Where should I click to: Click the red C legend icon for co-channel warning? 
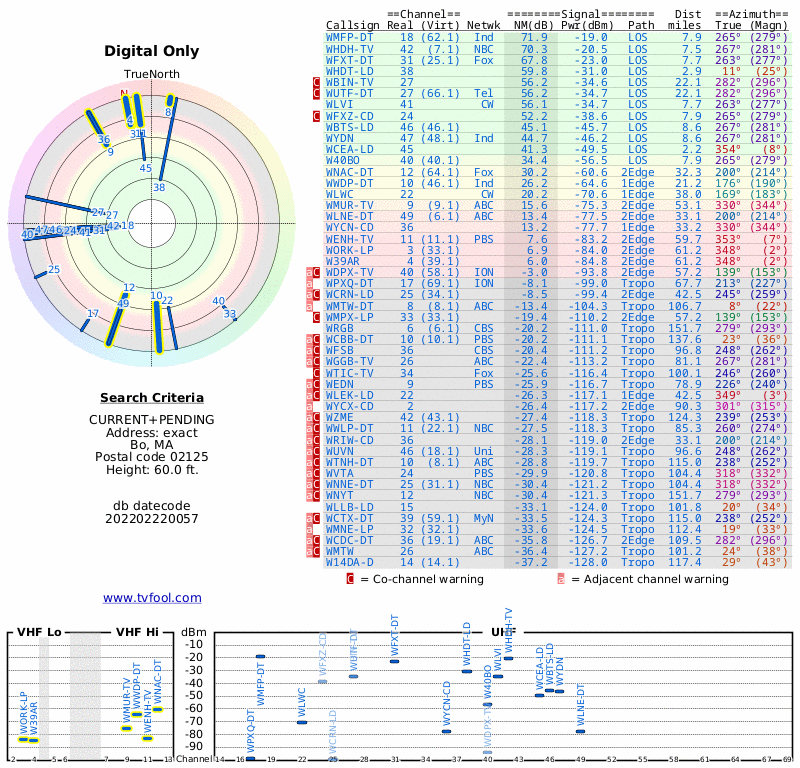tap(350, 579)
